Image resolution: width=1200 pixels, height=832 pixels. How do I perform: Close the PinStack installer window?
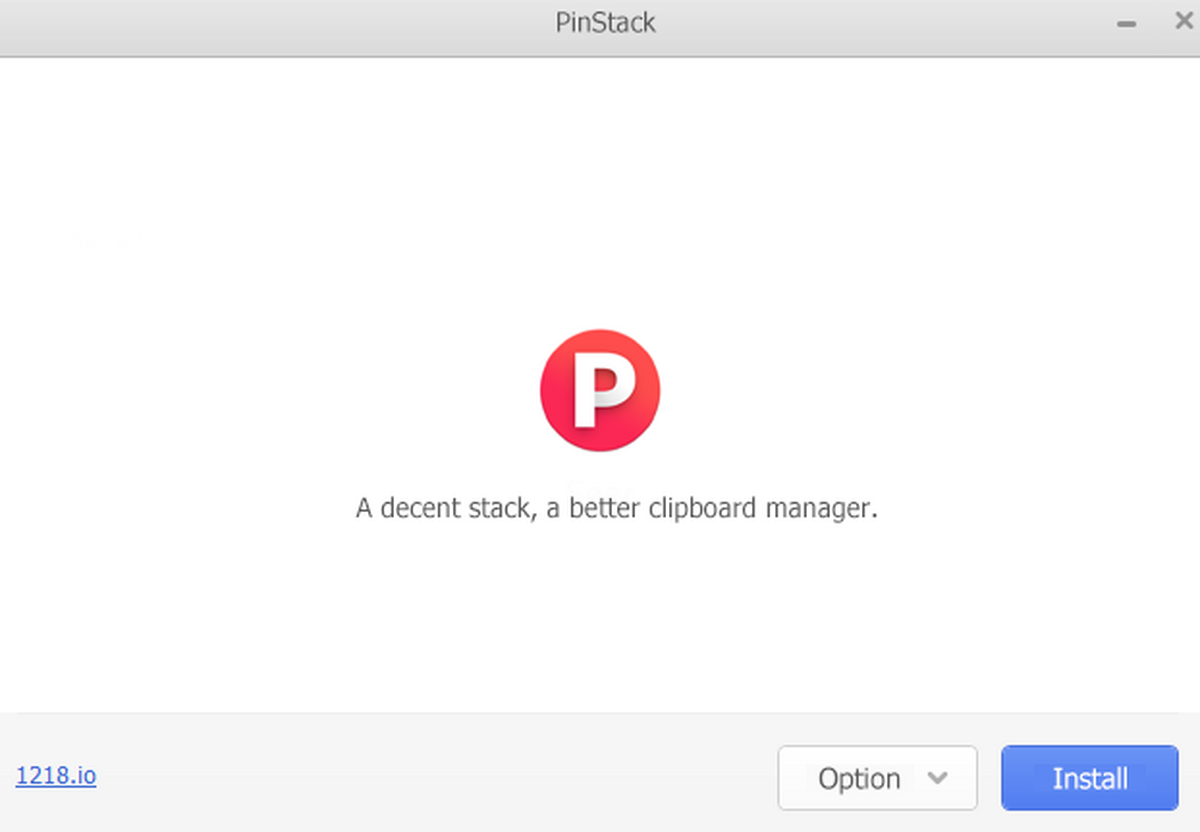tap(1183, 21)
